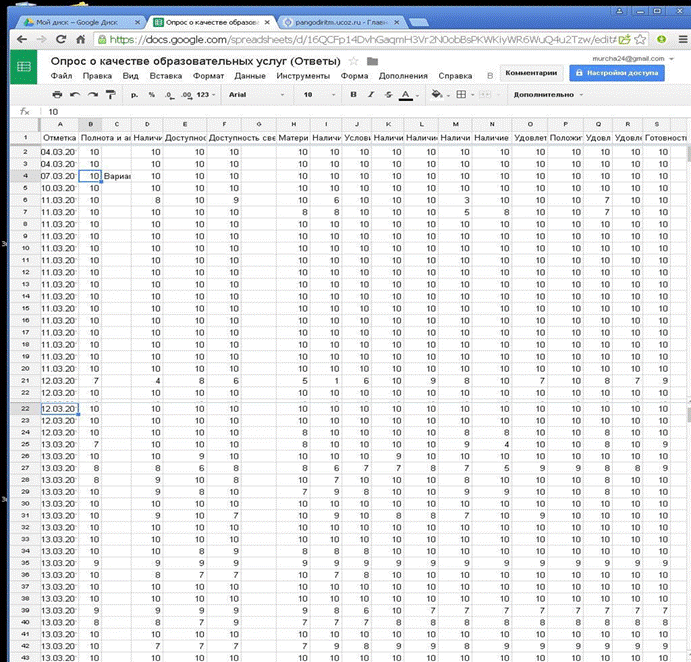This screenshot has width=691, height=662.
Task: Toggle italic formatting
Action: coord(371,94)
